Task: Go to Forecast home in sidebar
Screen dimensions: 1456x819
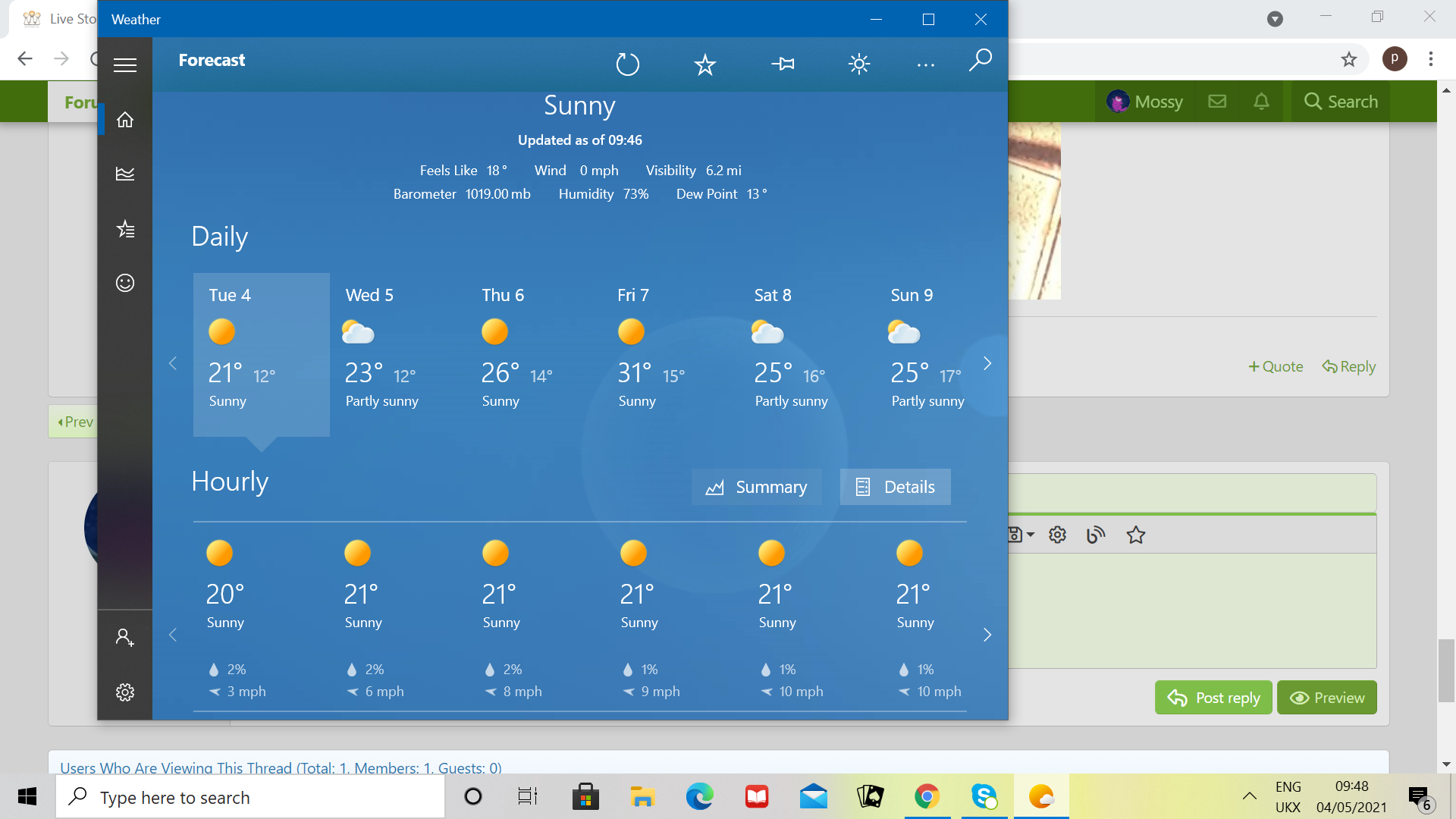Action: [x=125, y=120]
